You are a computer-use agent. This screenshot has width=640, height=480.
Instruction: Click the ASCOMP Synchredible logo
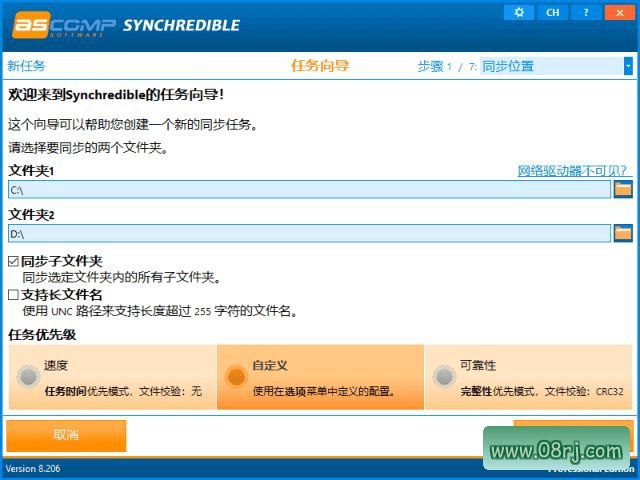point(126,25)
